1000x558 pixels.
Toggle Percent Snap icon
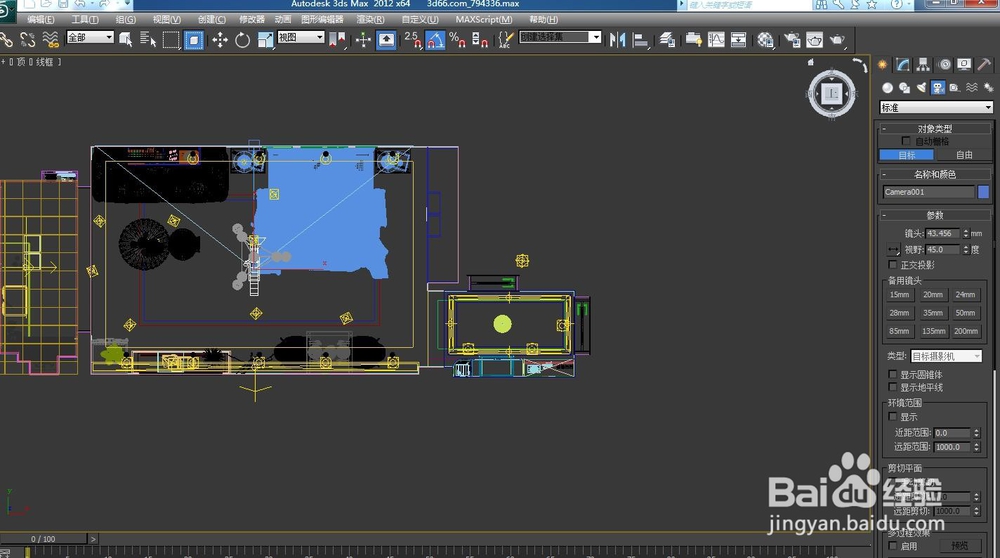457,40
